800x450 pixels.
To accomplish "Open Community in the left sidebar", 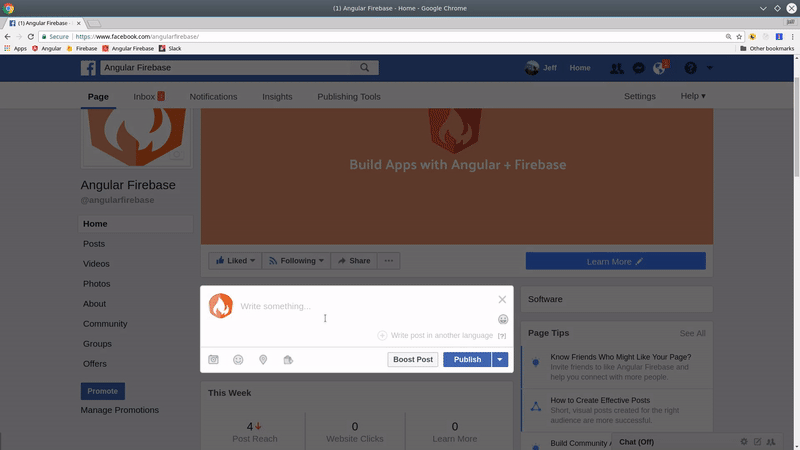I will tap(105, 324).
